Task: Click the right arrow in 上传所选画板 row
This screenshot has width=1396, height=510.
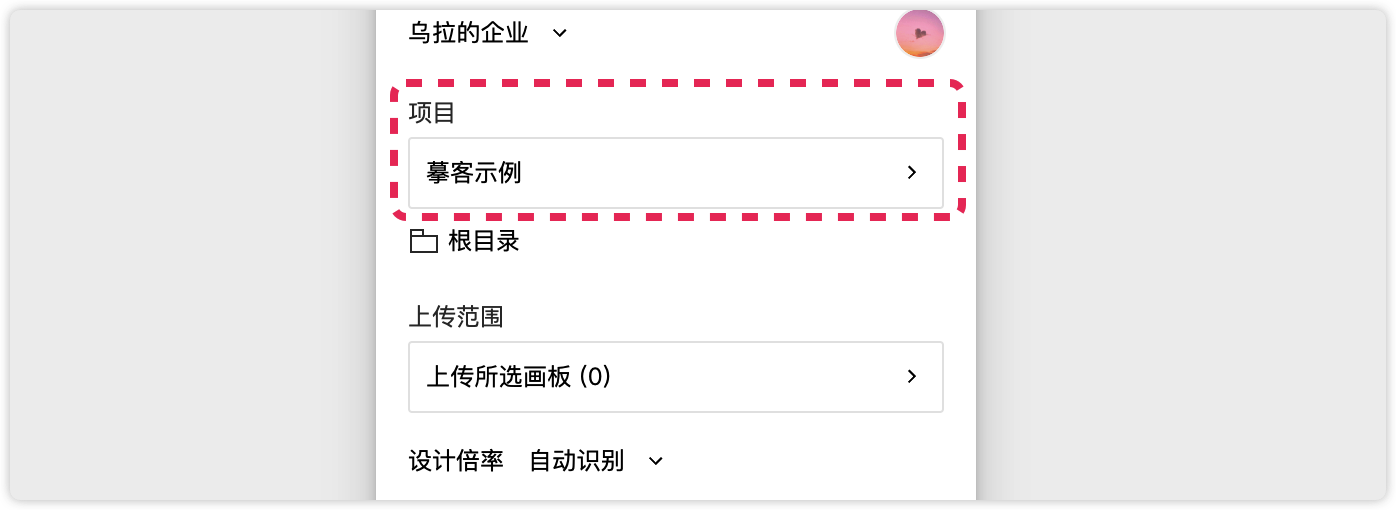Action: (911, 377)
